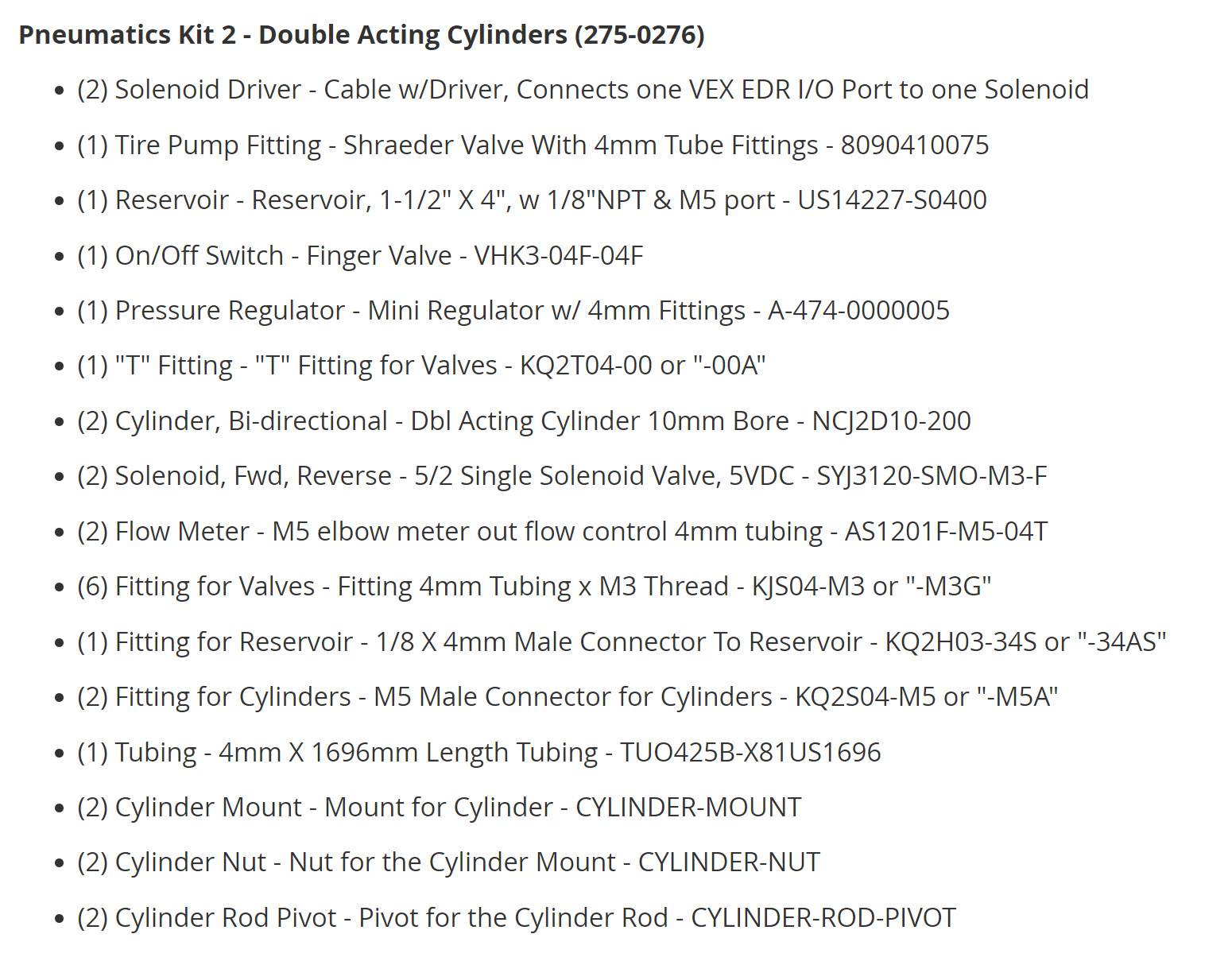The height and width of the screenshot is (965, 1232).
Task: Click the Fitting for Reservoir list item
Action: [x=621, y=642]
